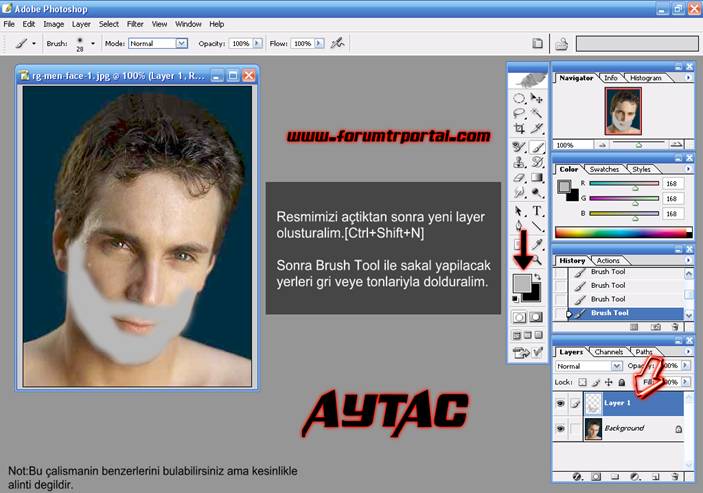Create new snapshot in History panel
Viewport: 703px width, 493px height.
click(x=655, y=327)
